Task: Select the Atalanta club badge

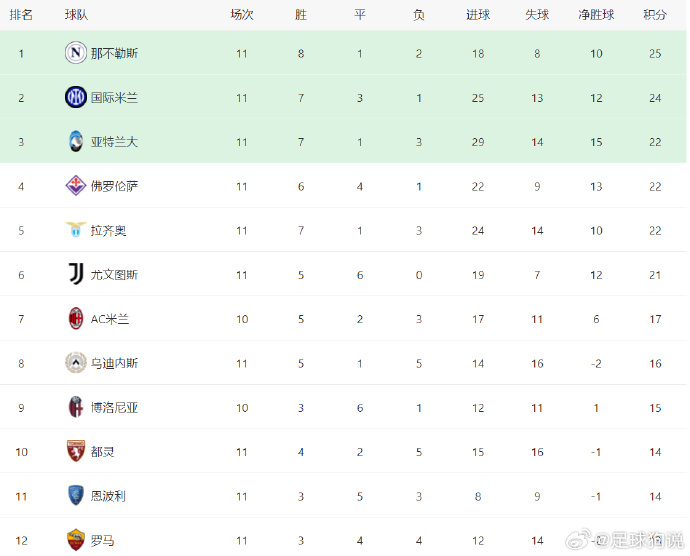Action: (x=76, y=141)
